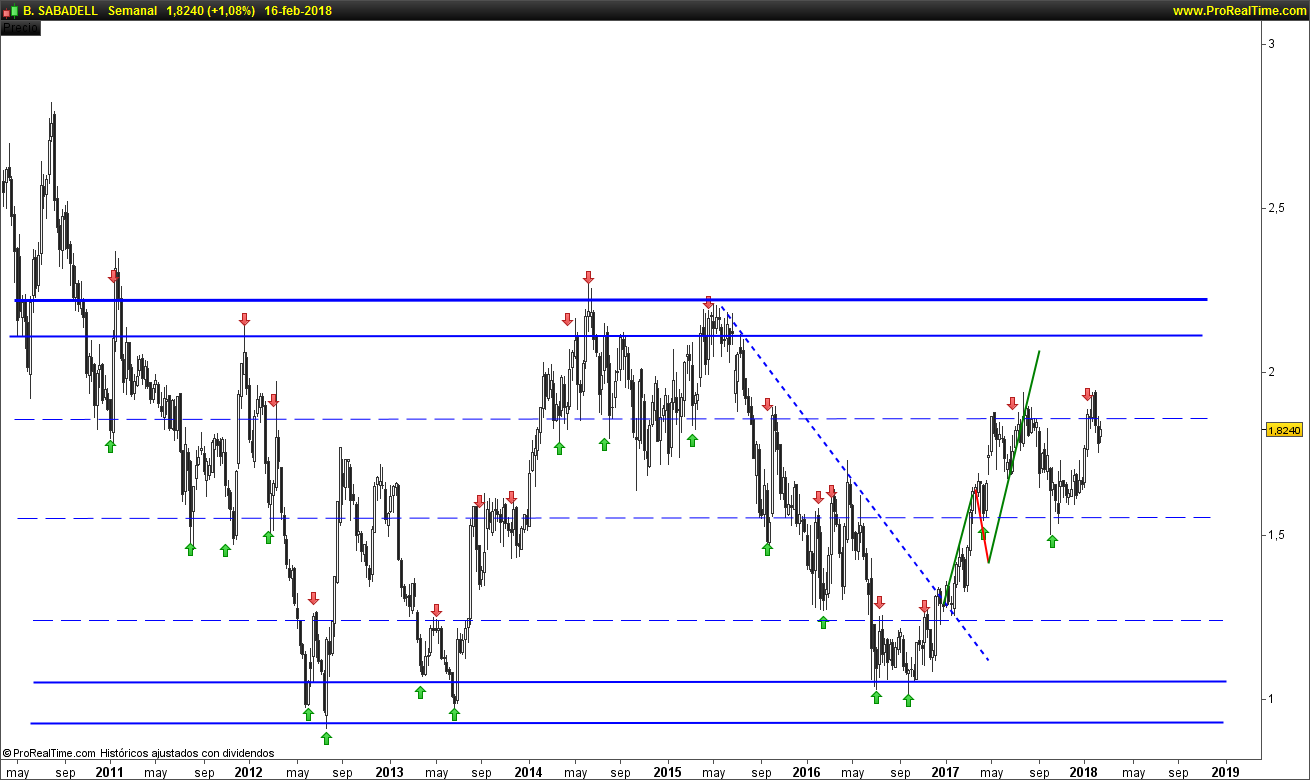Image resolution: width=1310 pixels, height=780 pixels.
Task: Open the www.ProRealTime.com link
Action: [1238, 11]
